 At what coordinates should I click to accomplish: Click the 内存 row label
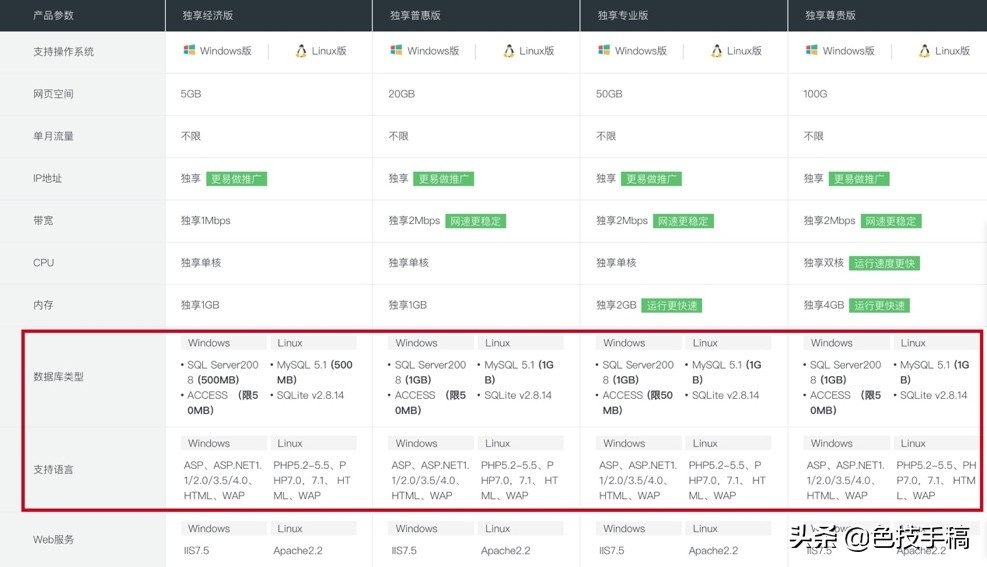(x=43, y=305)
